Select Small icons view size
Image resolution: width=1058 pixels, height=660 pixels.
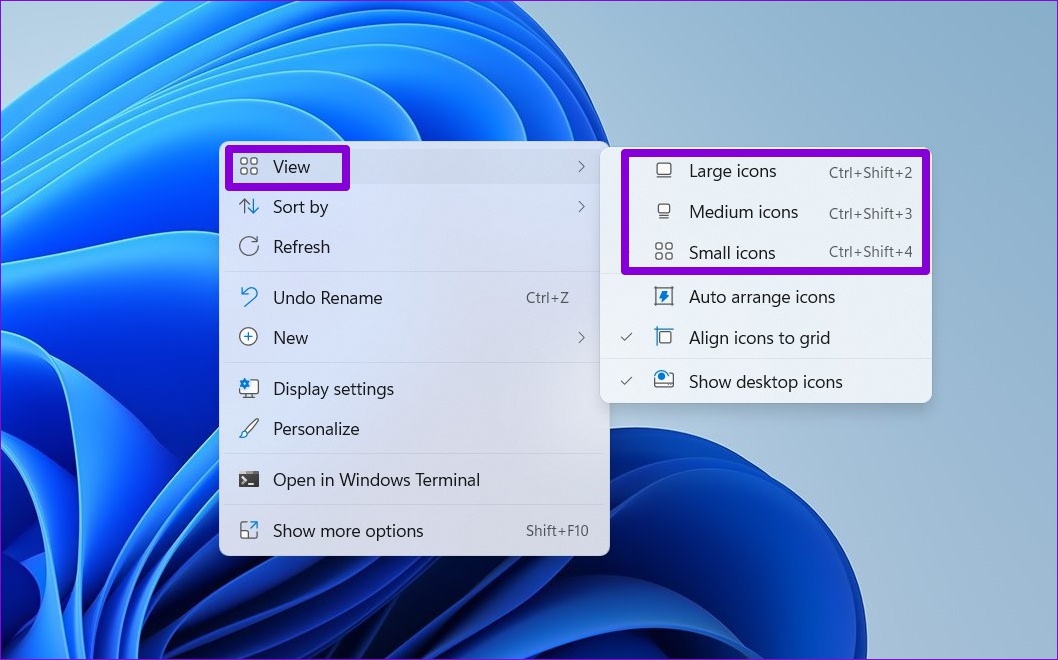[766, 252]
